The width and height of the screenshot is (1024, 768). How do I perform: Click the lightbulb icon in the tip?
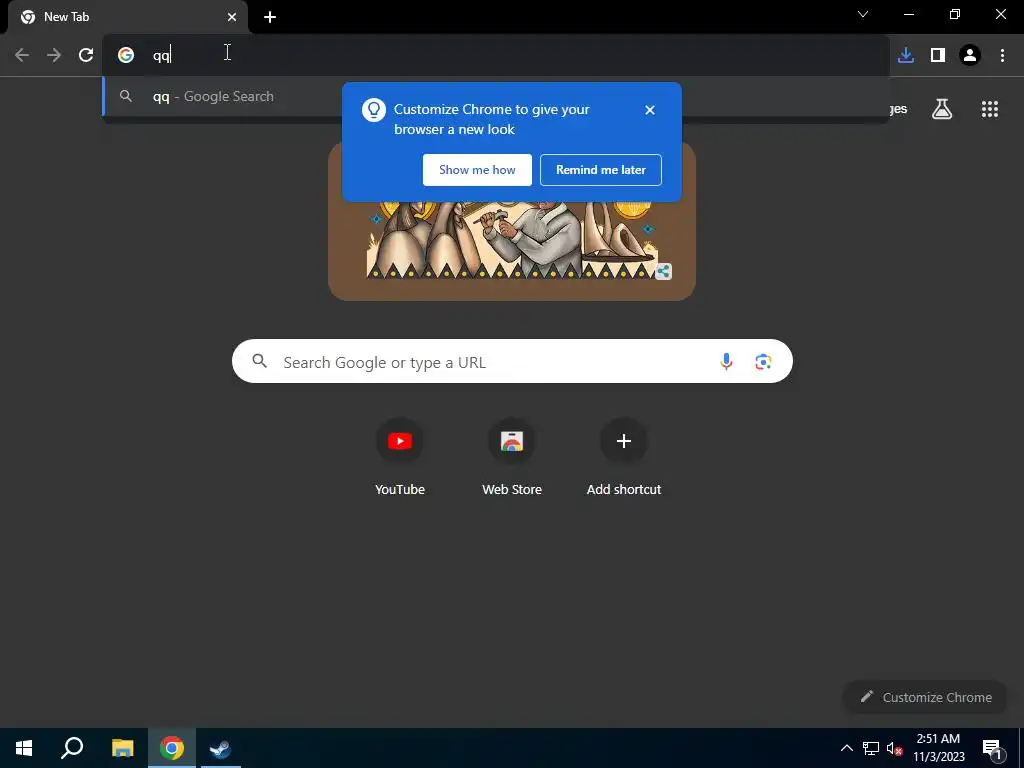(x=374, y=110)
